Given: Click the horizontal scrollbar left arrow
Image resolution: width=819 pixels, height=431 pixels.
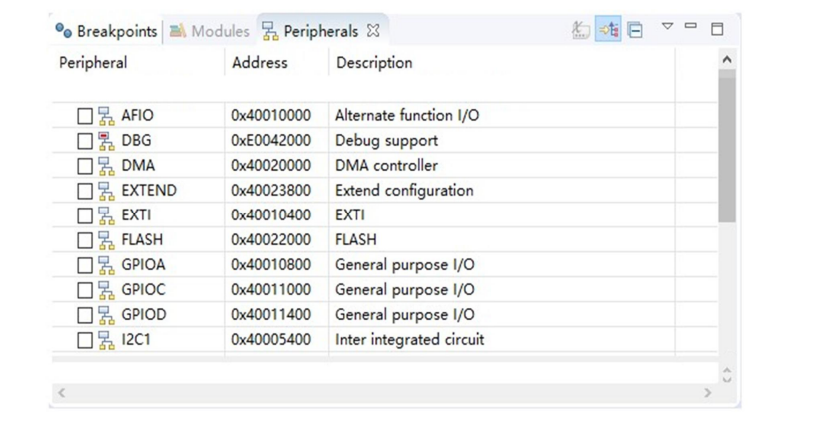Looking at the screenshot, I should (x=62, y=393).
